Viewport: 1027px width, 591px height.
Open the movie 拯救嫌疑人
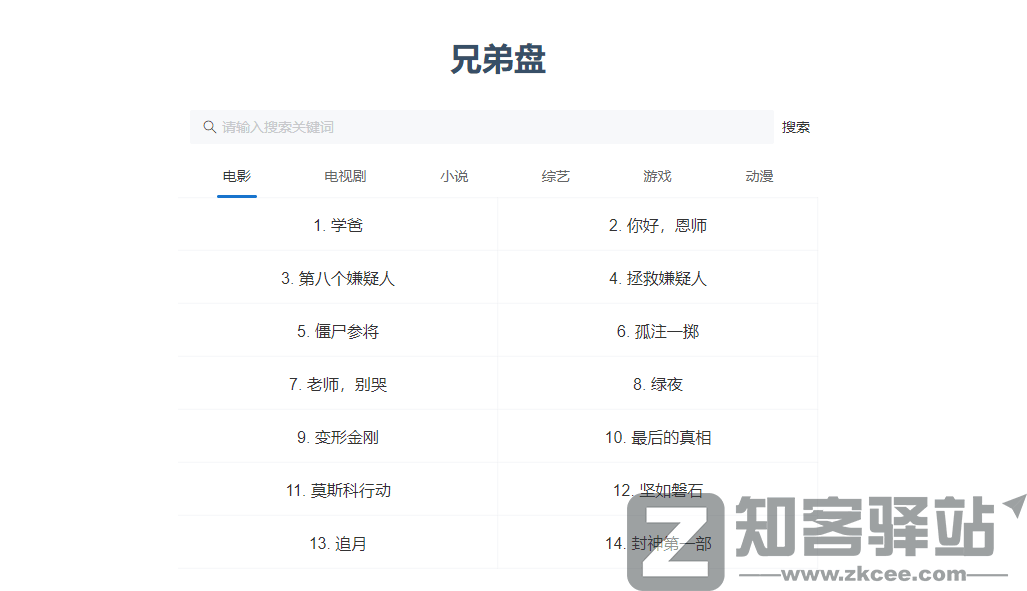click(657, 278)
